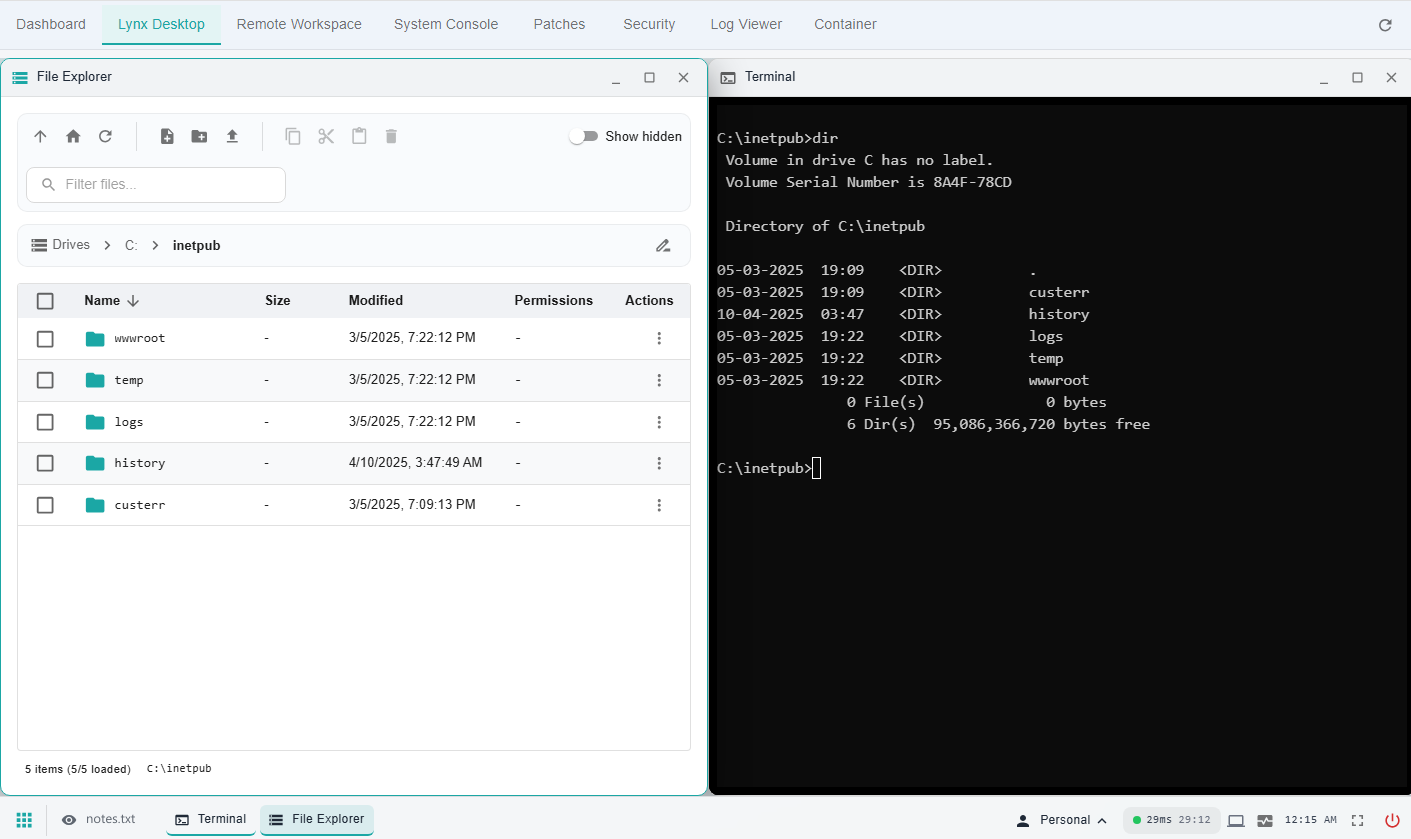This screenshot has height=839, width=1411.
Task: Select the Lynx Desktop tab
Action: tap(161, 24)
